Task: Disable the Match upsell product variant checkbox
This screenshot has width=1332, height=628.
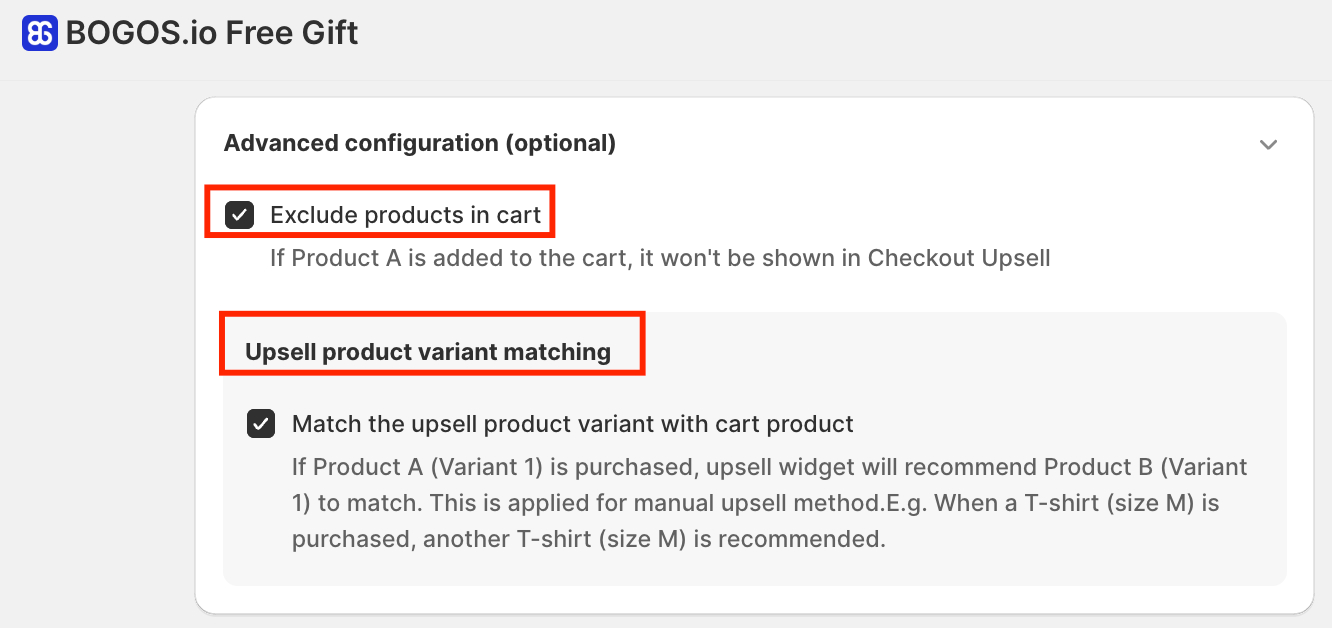Action: pyautogui.click(x=261, y=424)
